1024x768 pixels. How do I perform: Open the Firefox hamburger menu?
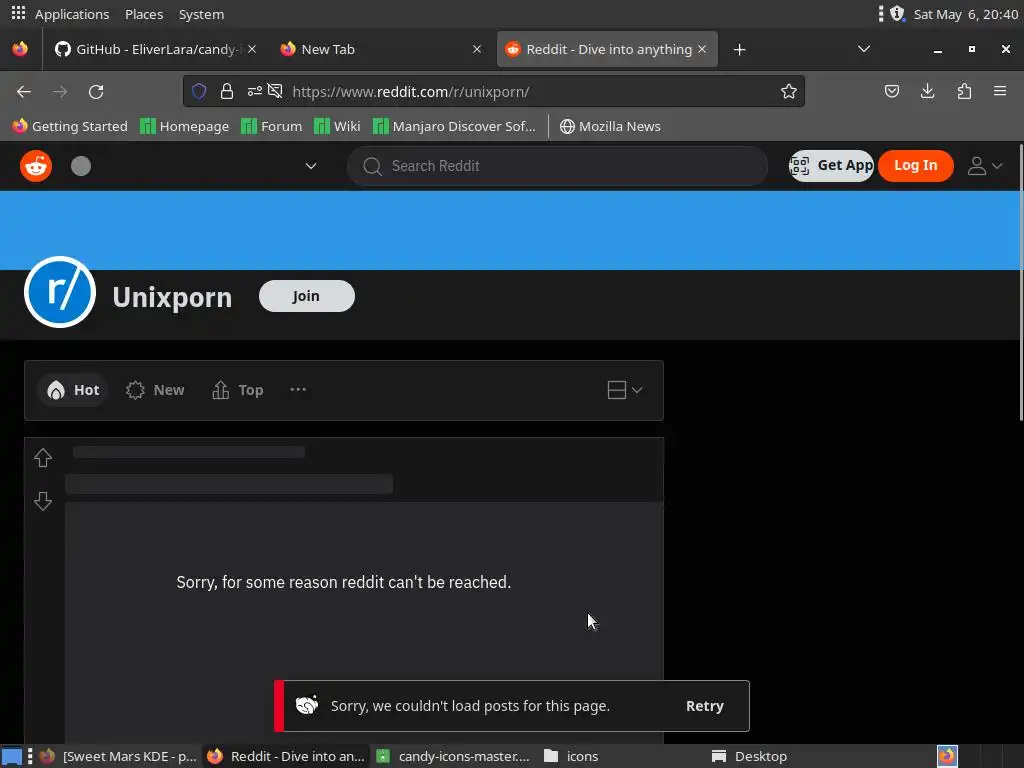pyautogui.click(x=1000, y=91)
